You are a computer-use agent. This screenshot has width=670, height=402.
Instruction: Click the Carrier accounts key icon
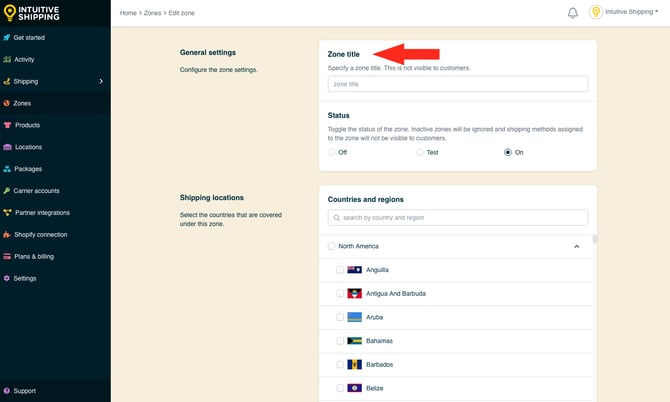coord(7,190)
